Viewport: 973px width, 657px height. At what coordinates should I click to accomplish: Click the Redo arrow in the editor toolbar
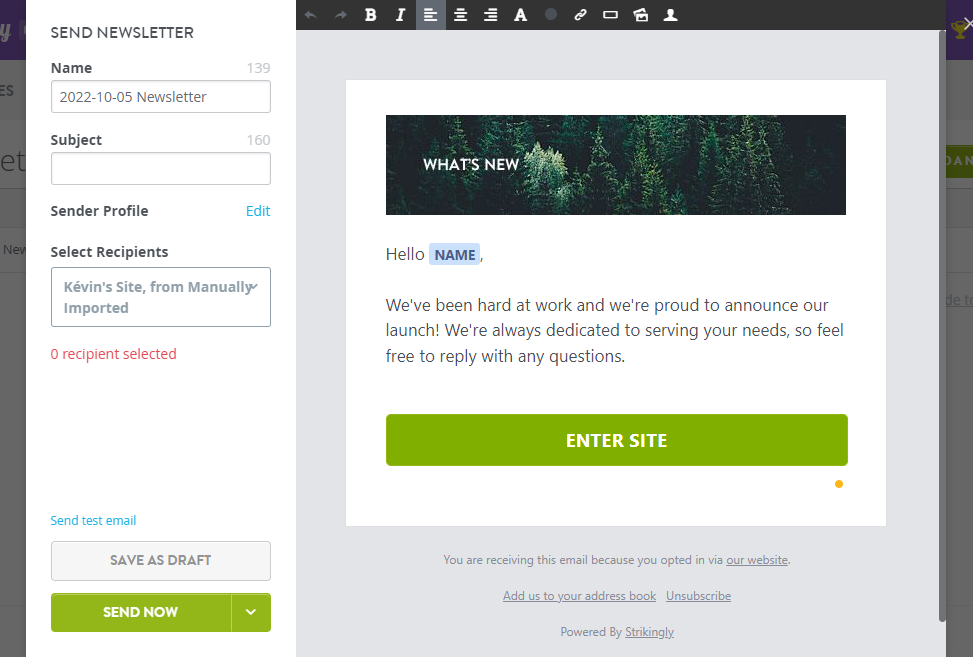tap(340, 15)
